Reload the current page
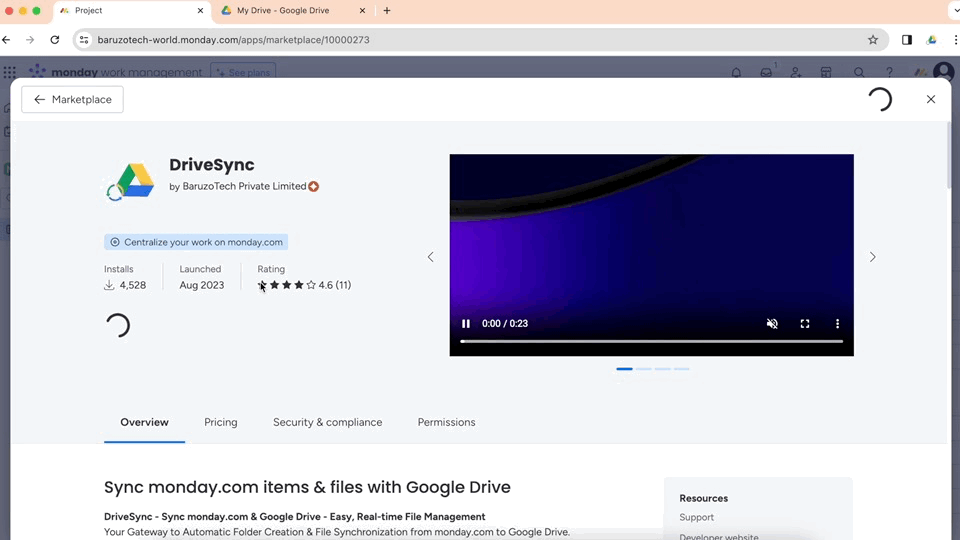 [54, 40]
